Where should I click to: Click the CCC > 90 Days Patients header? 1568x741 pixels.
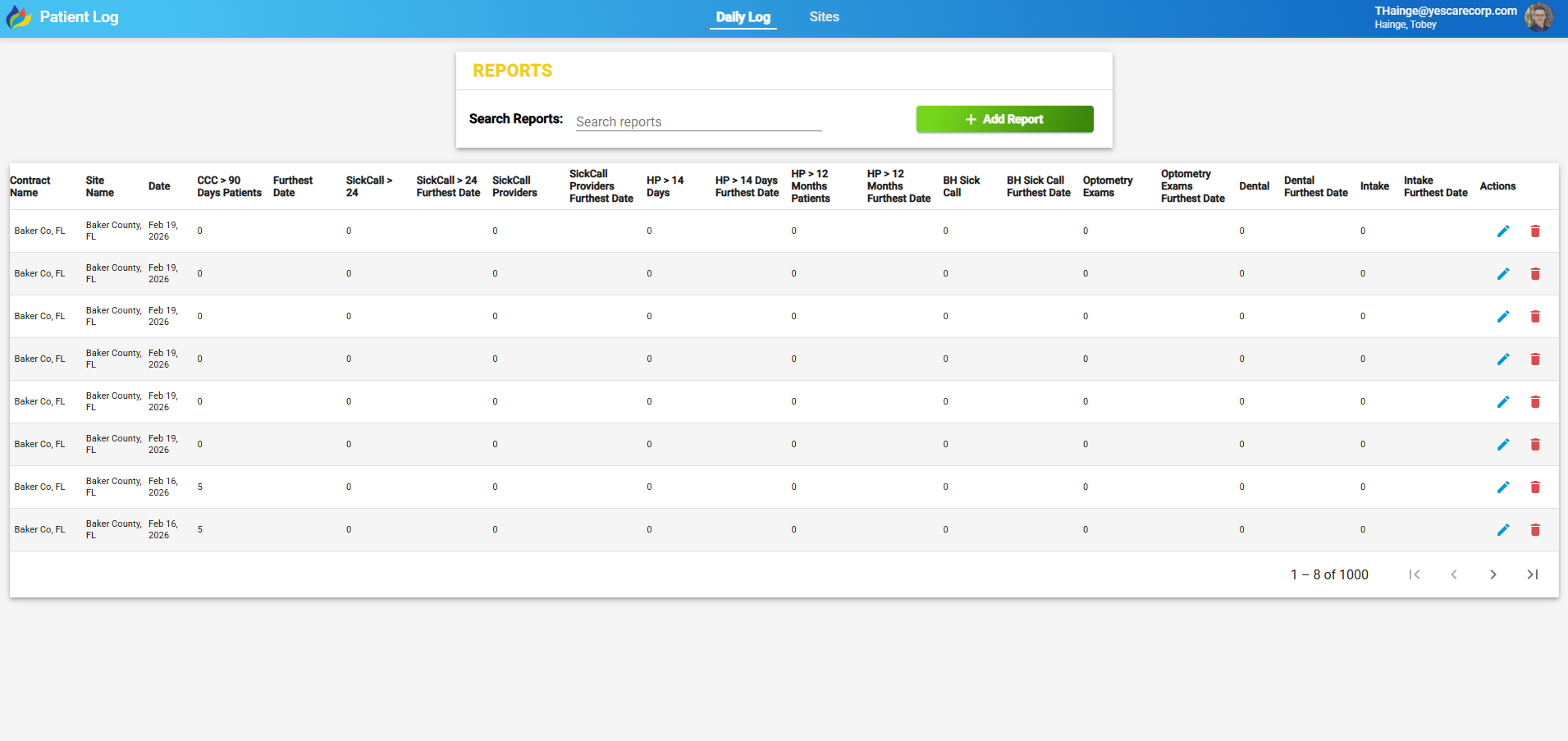coord(229,186)
